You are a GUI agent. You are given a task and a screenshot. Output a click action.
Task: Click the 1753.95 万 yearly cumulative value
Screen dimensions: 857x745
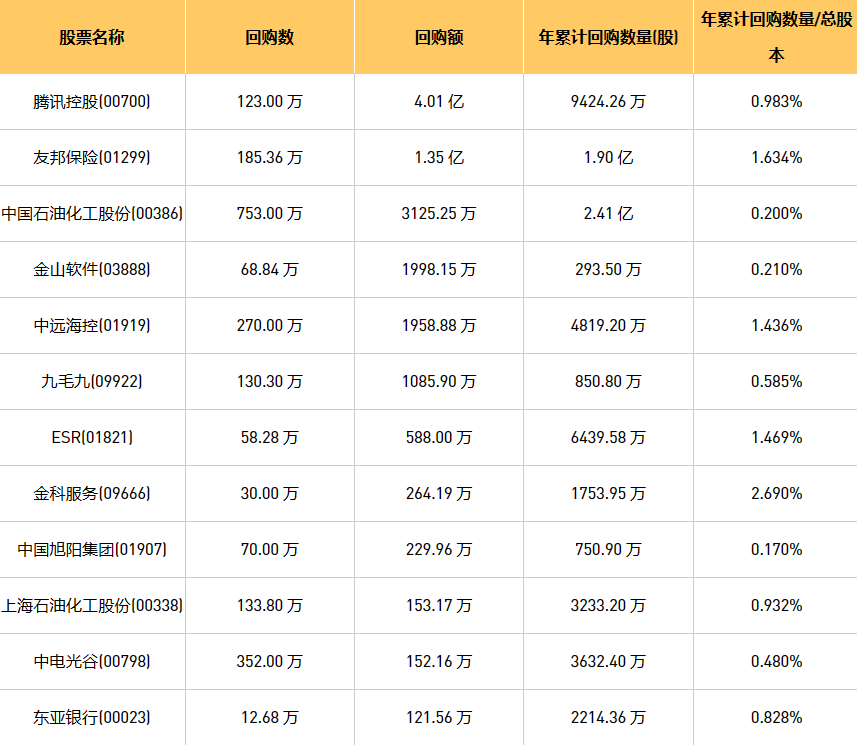coord(608,494)
